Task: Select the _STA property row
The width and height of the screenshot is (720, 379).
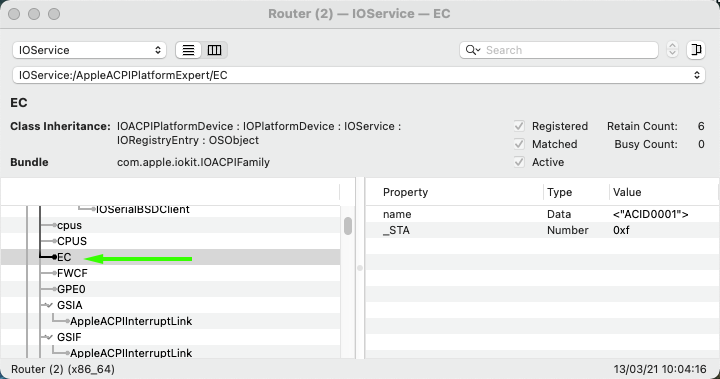Action: pyautogui.click(x=542, y=230)
